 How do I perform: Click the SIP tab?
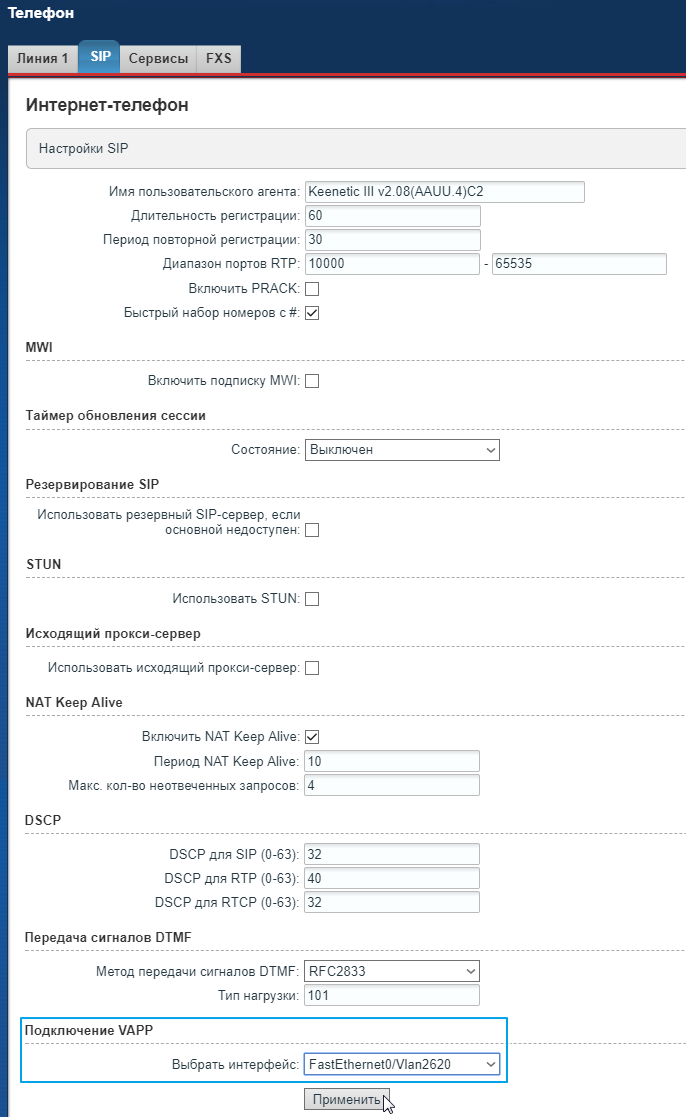100,57
